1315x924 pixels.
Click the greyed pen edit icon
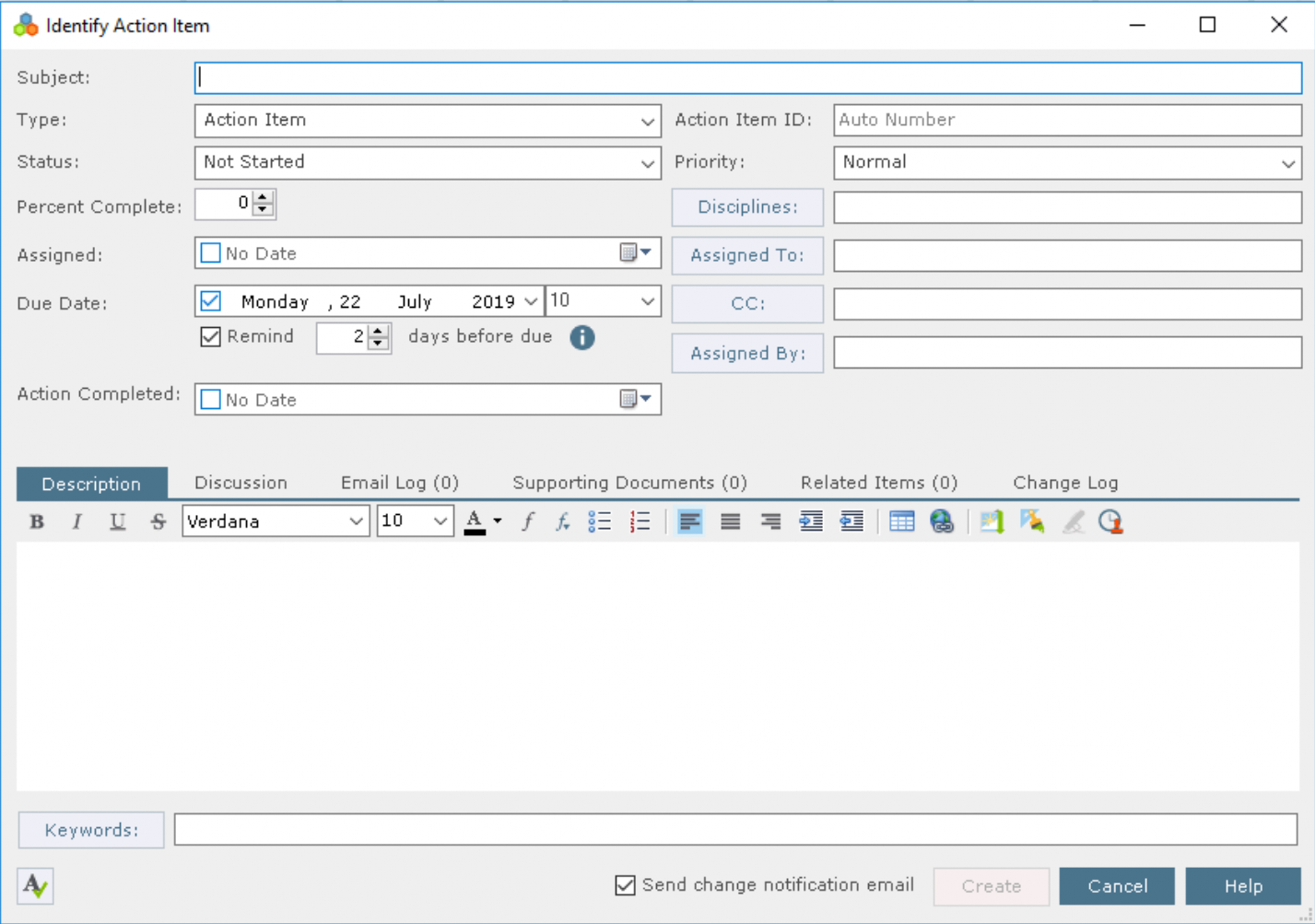tap(1074, 521)
